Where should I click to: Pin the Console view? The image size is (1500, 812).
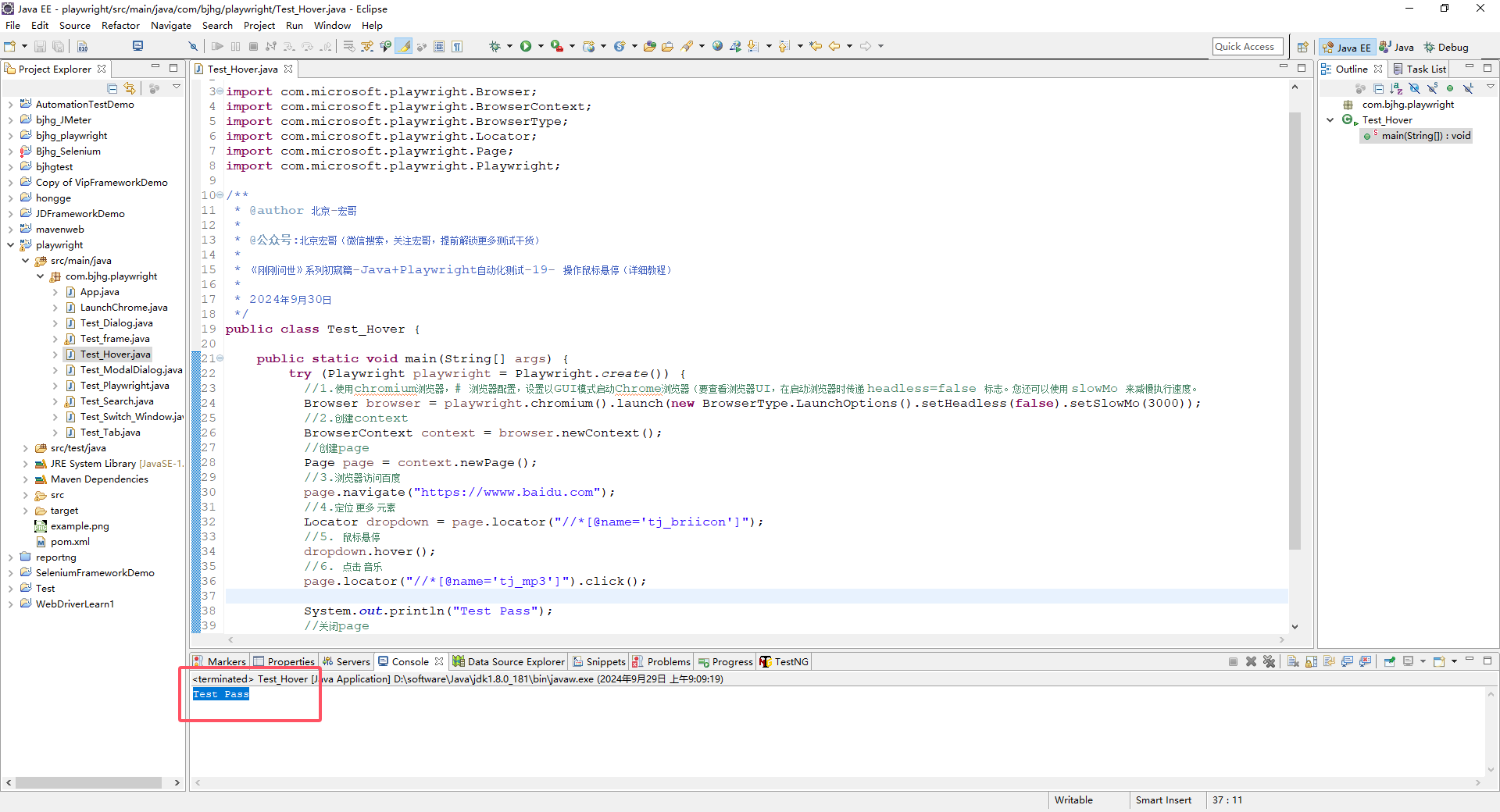(1389, 662)
